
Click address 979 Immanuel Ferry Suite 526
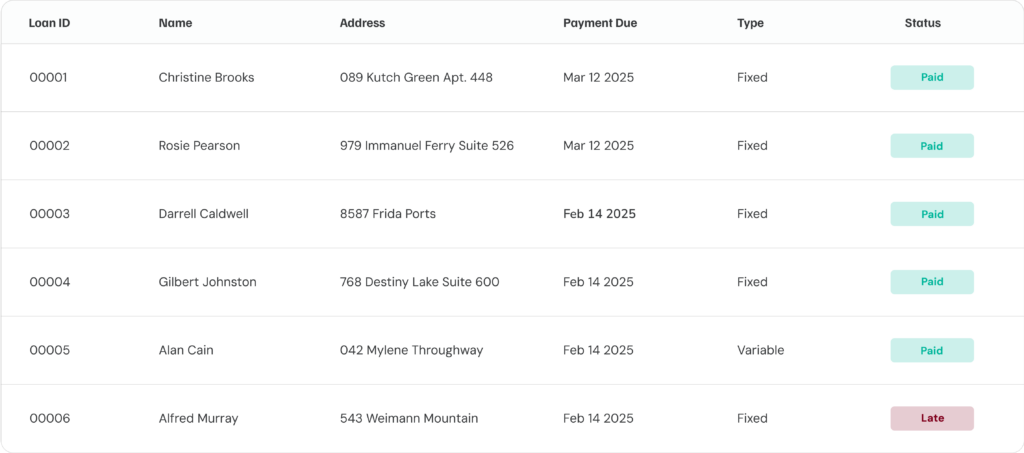427,146
